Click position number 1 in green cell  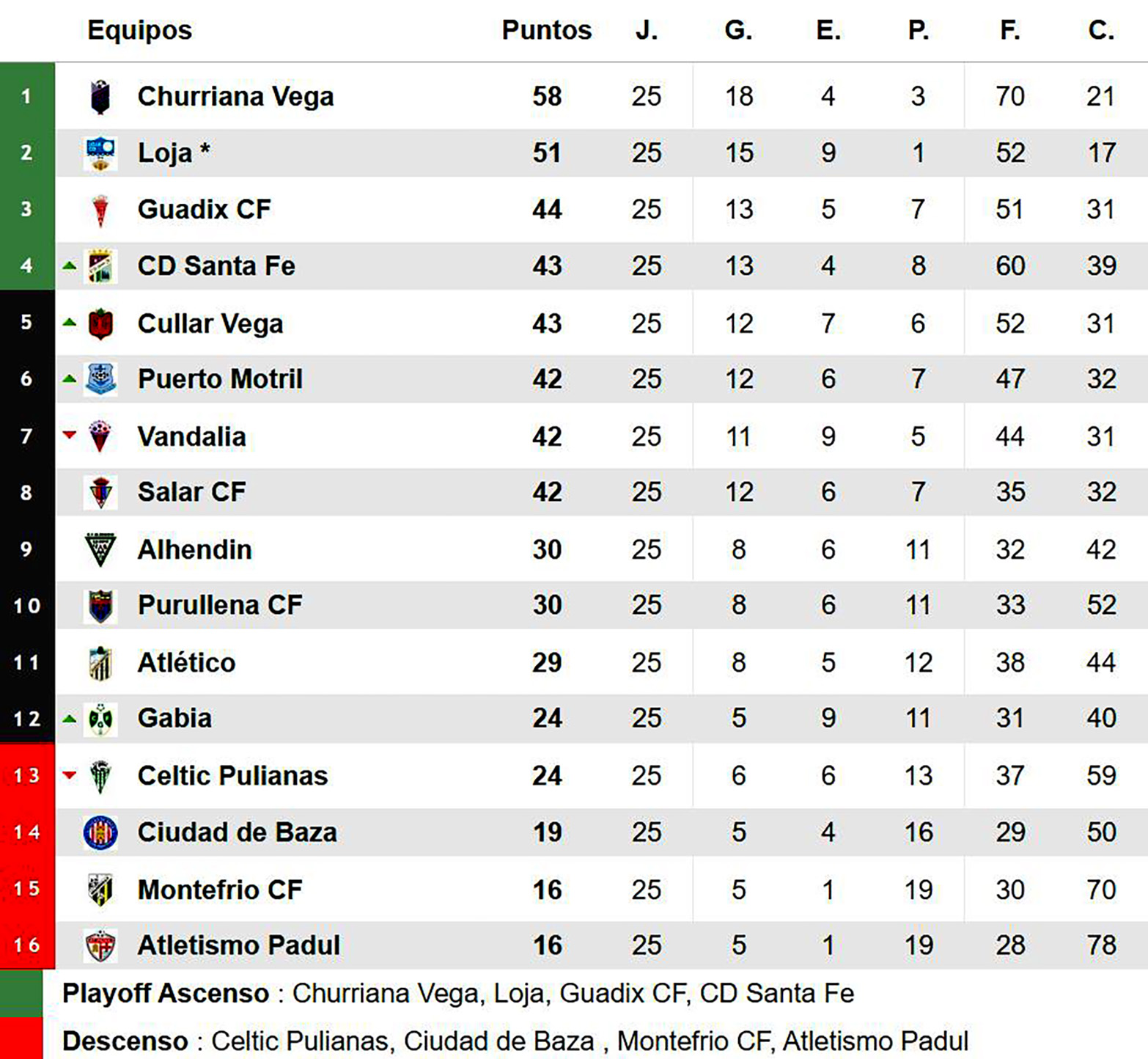pyautogui.click(x=26, y=96)
